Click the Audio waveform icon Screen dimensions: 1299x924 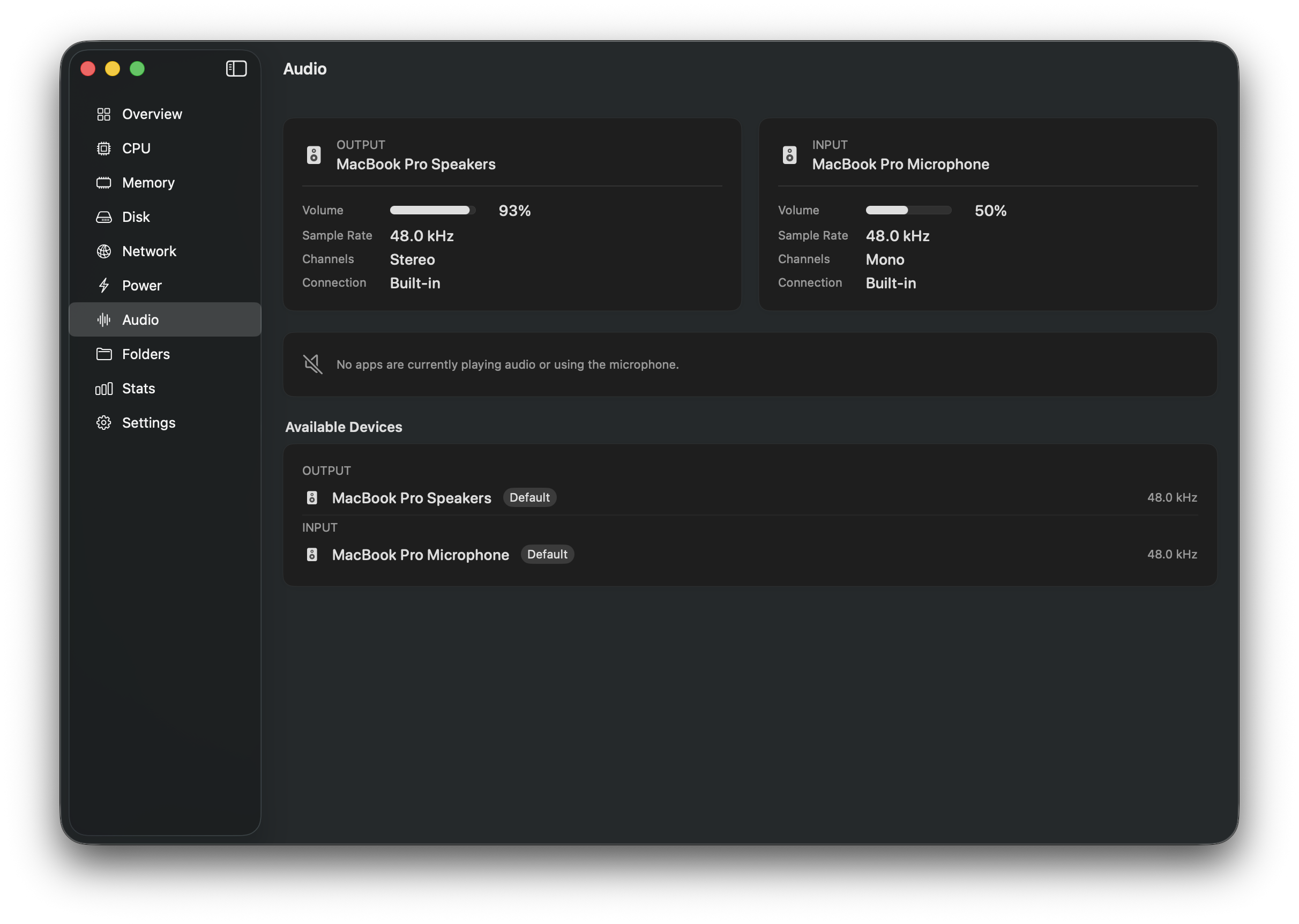(x=103, y=320)
